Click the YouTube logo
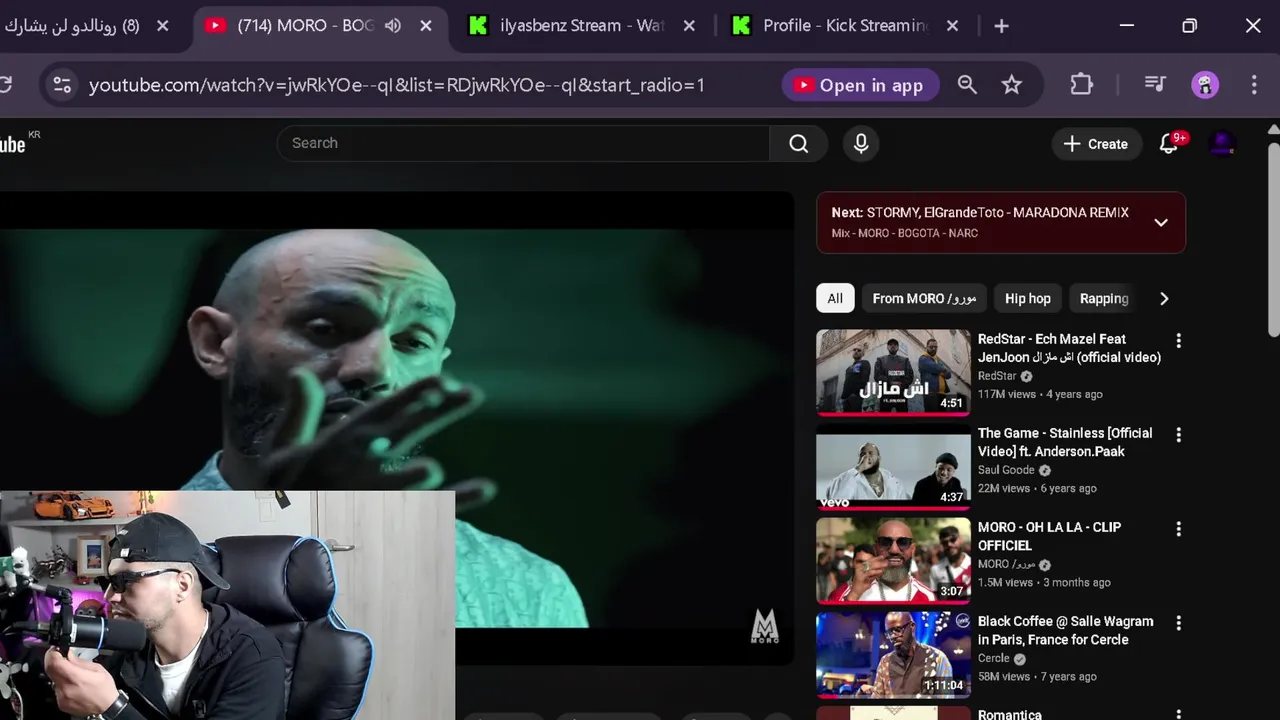 (x=13, y=144)
